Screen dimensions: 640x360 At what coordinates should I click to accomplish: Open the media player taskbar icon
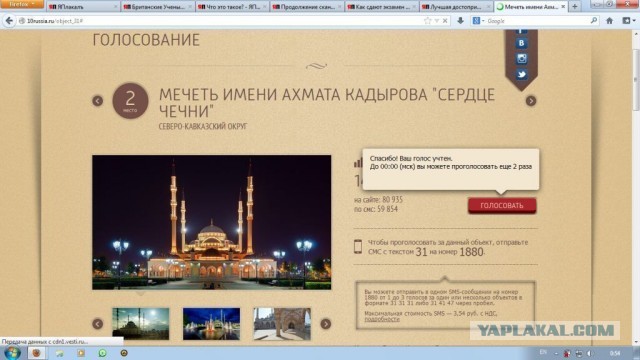[81, 353]
